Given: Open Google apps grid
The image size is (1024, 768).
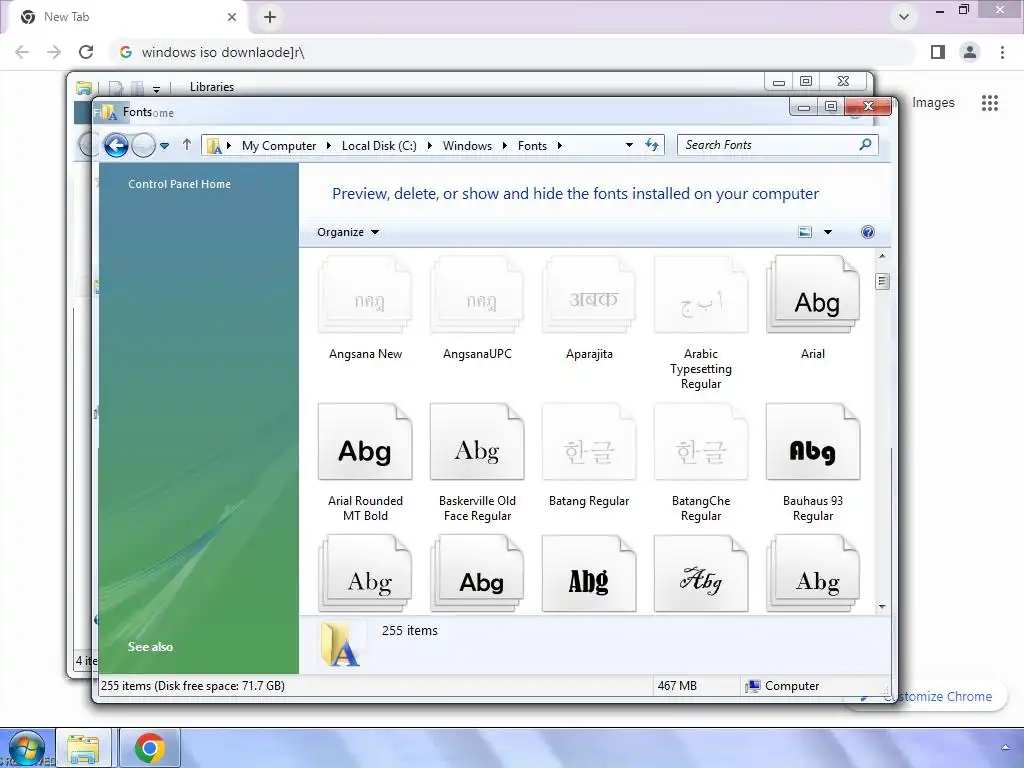Looking at the screenshot, I should [x=990, y=103].
